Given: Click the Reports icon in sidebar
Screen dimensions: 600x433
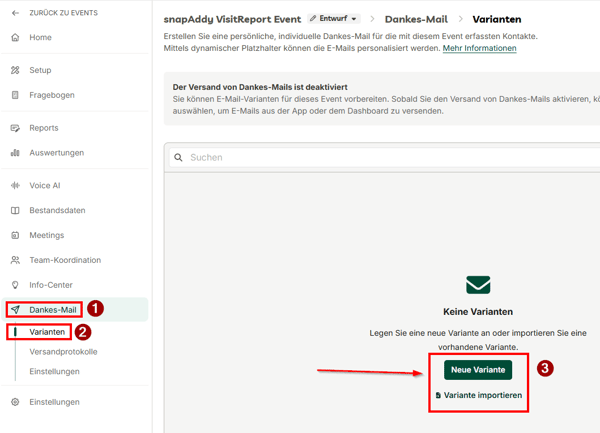Looking at the screenshot, I should click(15, 128).
